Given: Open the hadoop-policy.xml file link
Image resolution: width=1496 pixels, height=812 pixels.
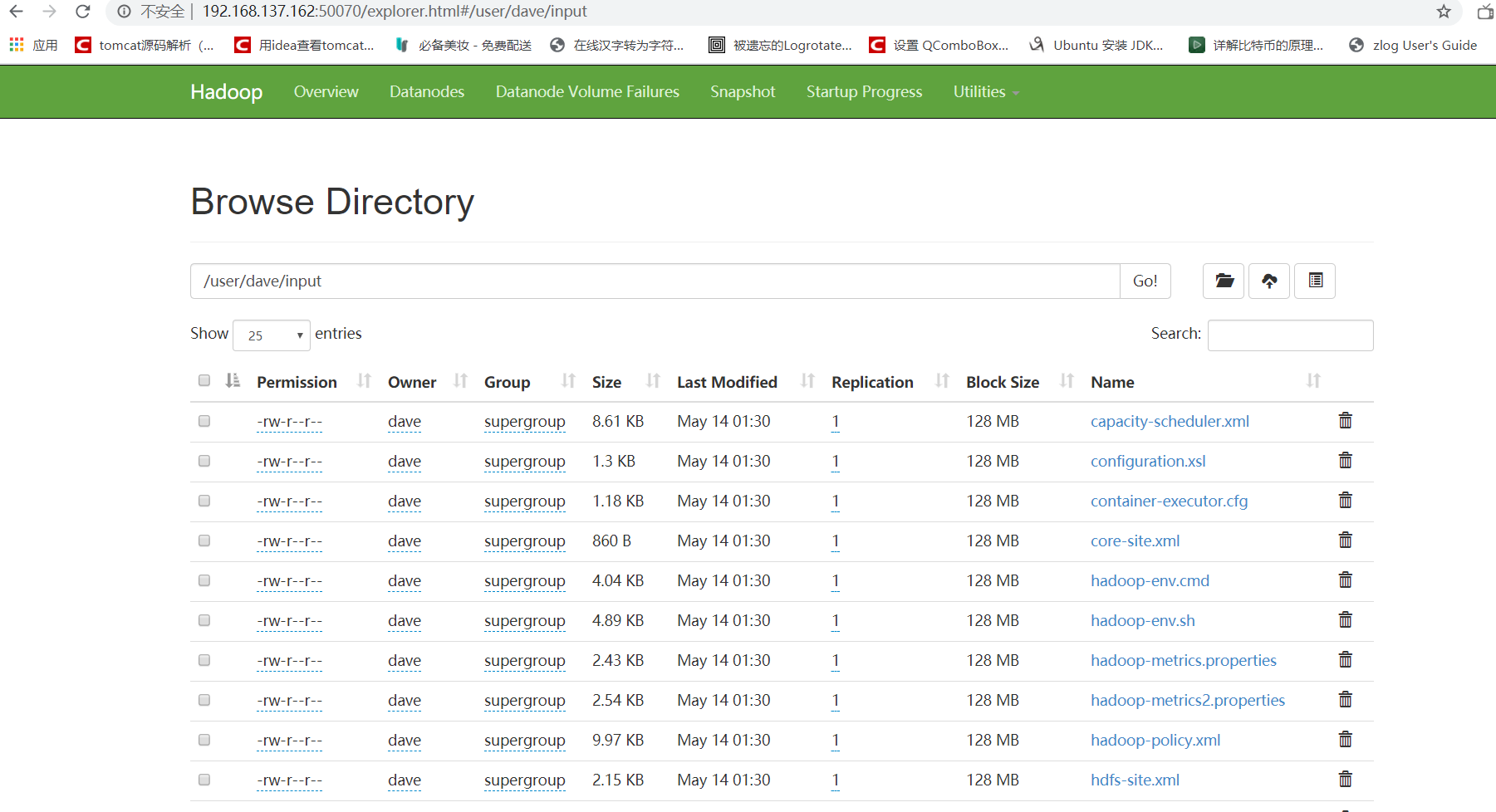Looking at the screenshot, I should 1155,740.
